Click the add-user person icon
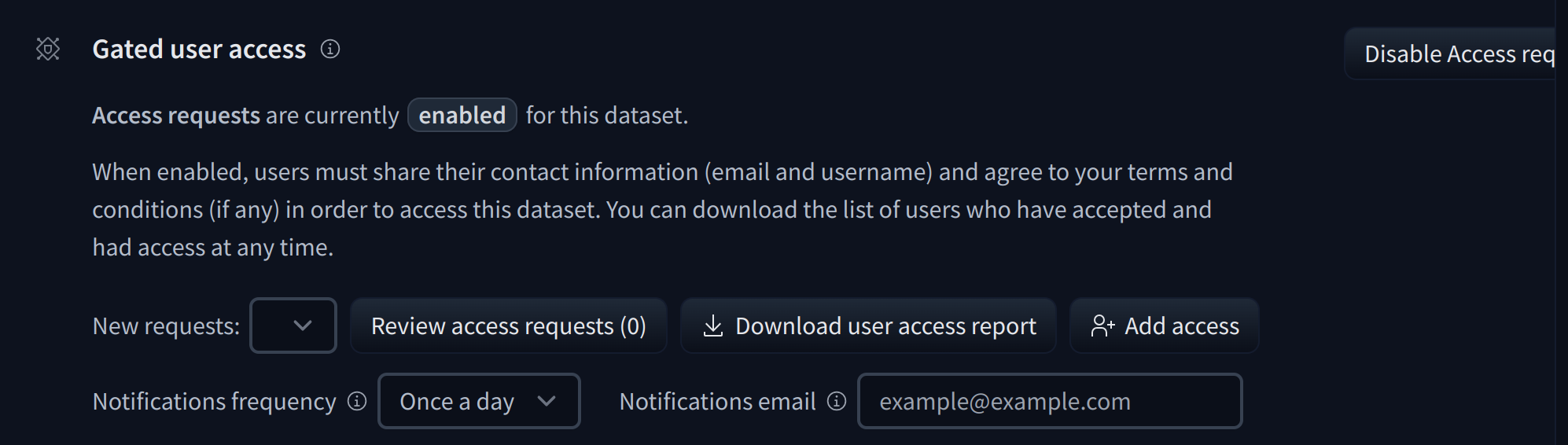Screen dimensions: 1568x445 (x=1102, y=325)
